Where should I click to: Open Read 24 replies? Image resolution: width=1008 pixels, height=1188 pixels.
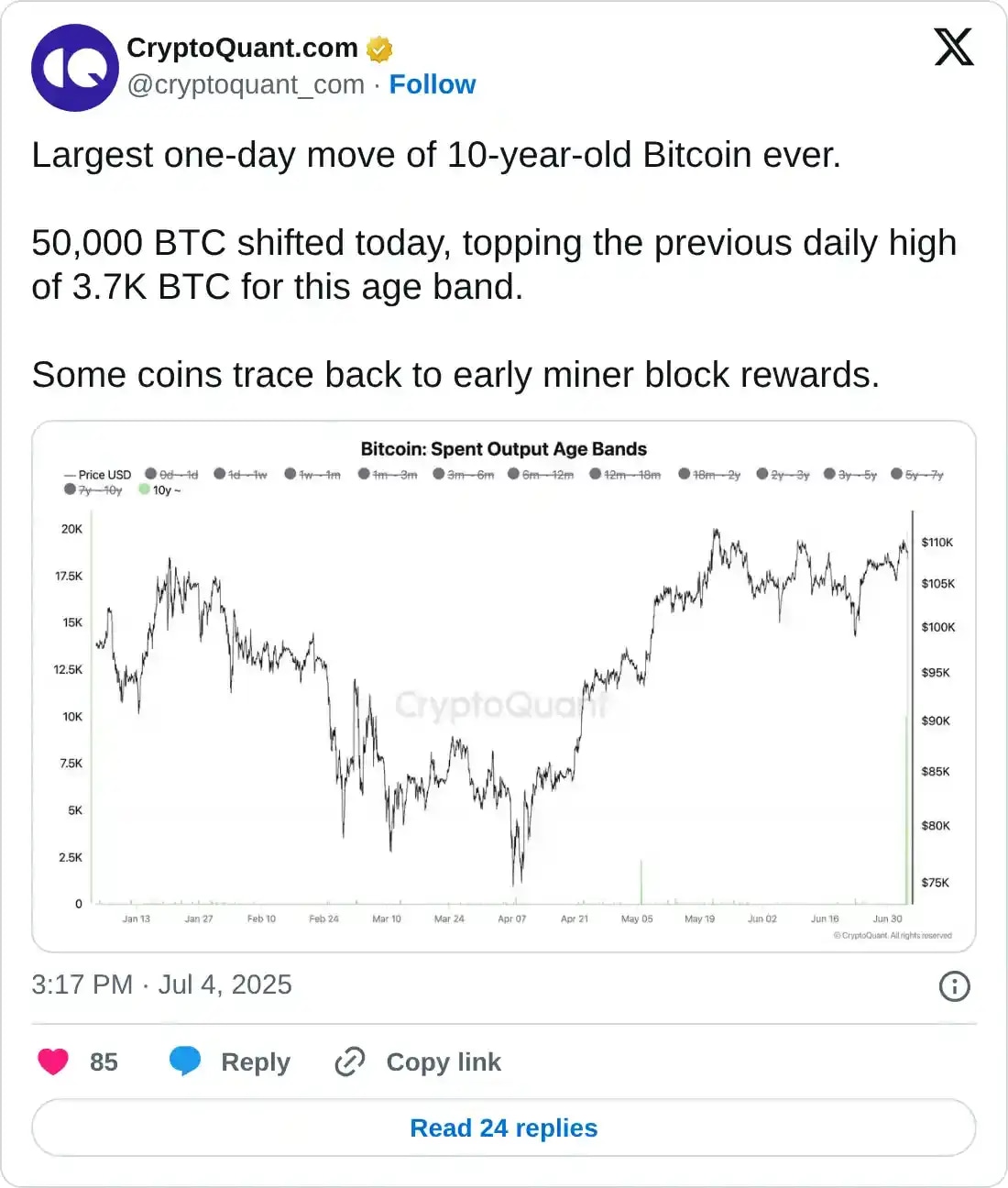503,1128
